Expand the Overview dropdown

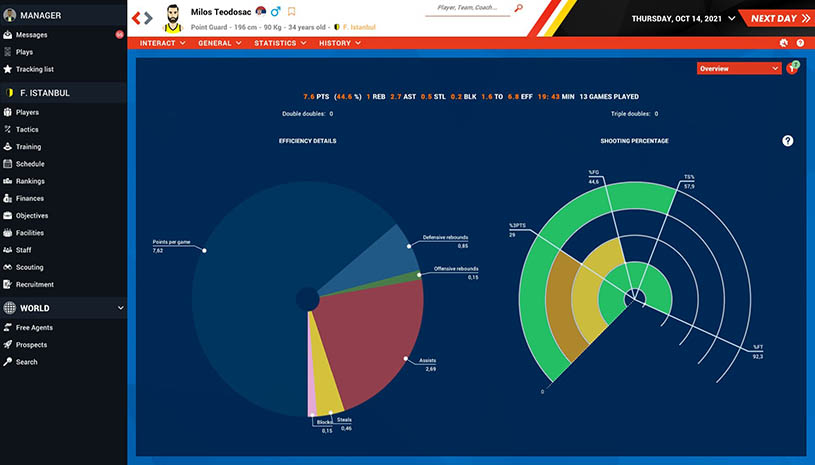click(x=739, y=68)
